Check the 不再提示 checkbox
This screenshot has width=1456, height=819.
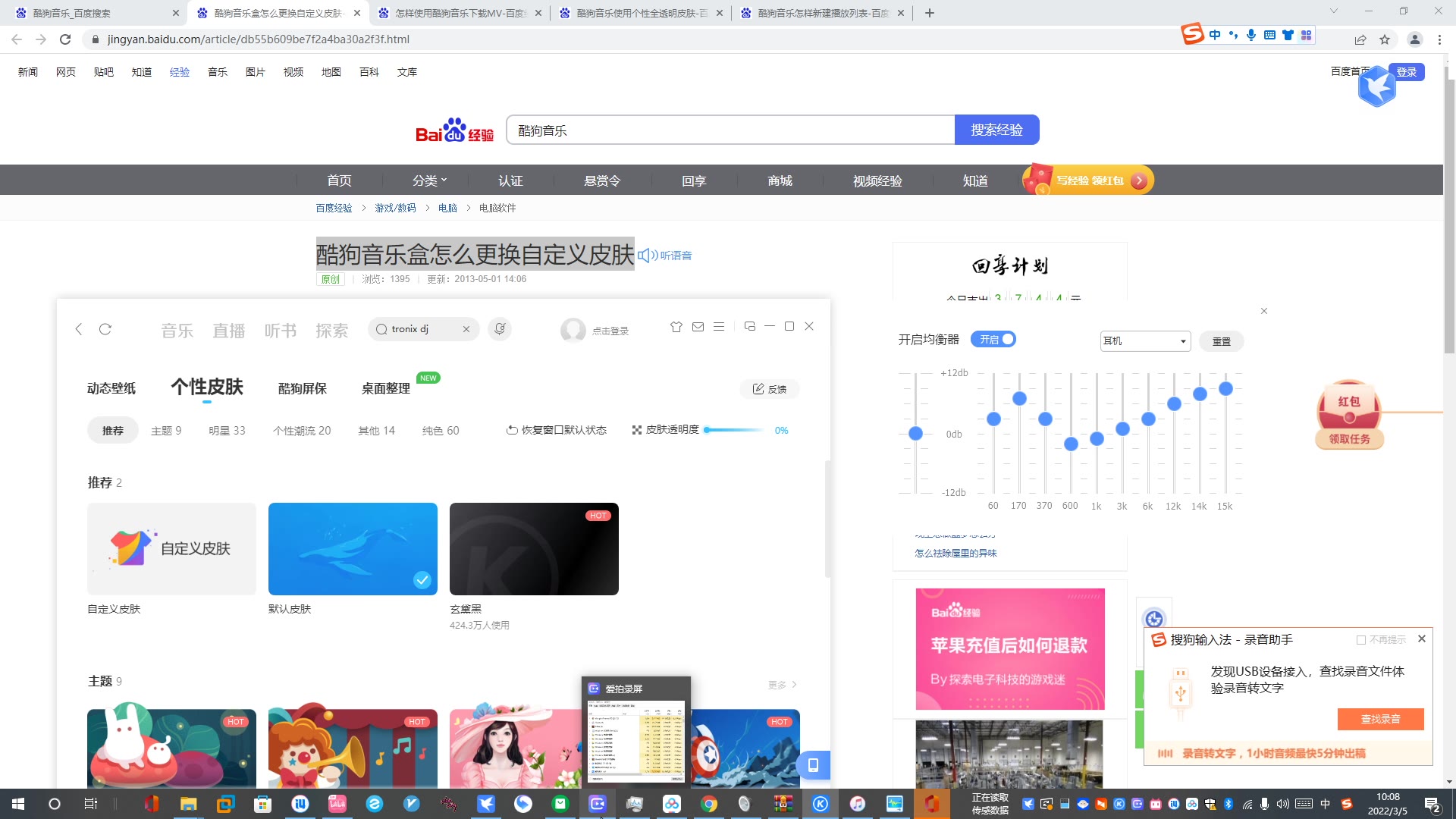(1361, 640)
